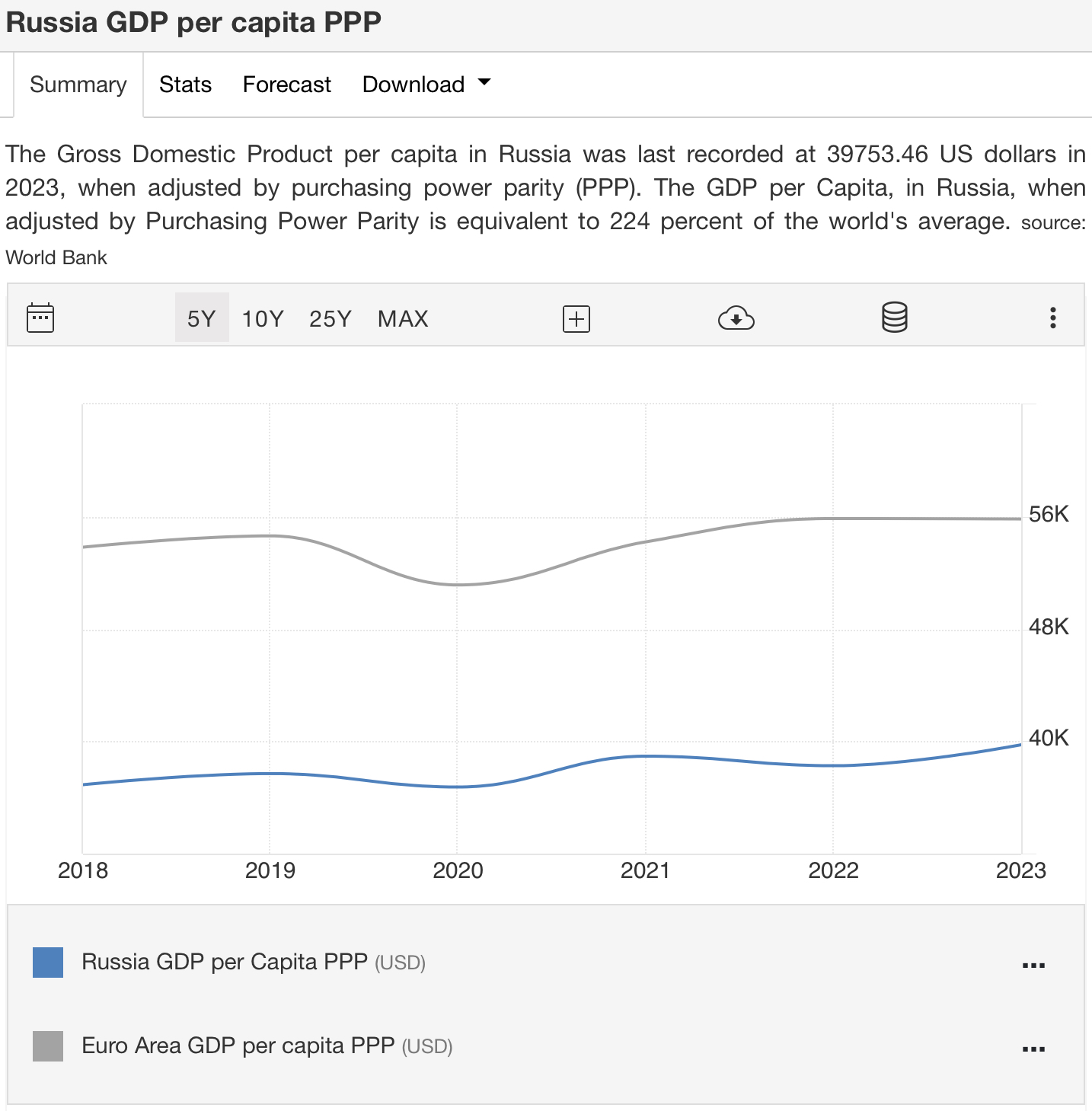
Task: Open options for Euro Area series
Action: [x=1033, y=1049]
